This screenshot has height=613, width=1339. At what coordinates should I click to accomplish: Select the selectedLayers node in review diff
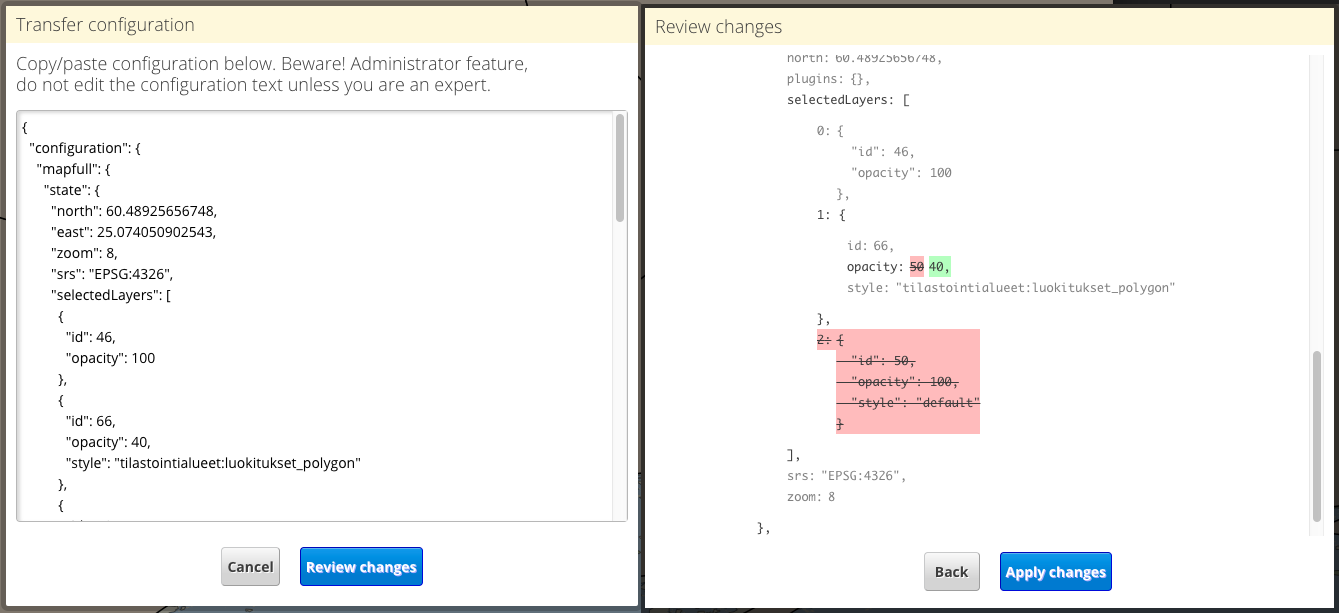tap(846, 100)
